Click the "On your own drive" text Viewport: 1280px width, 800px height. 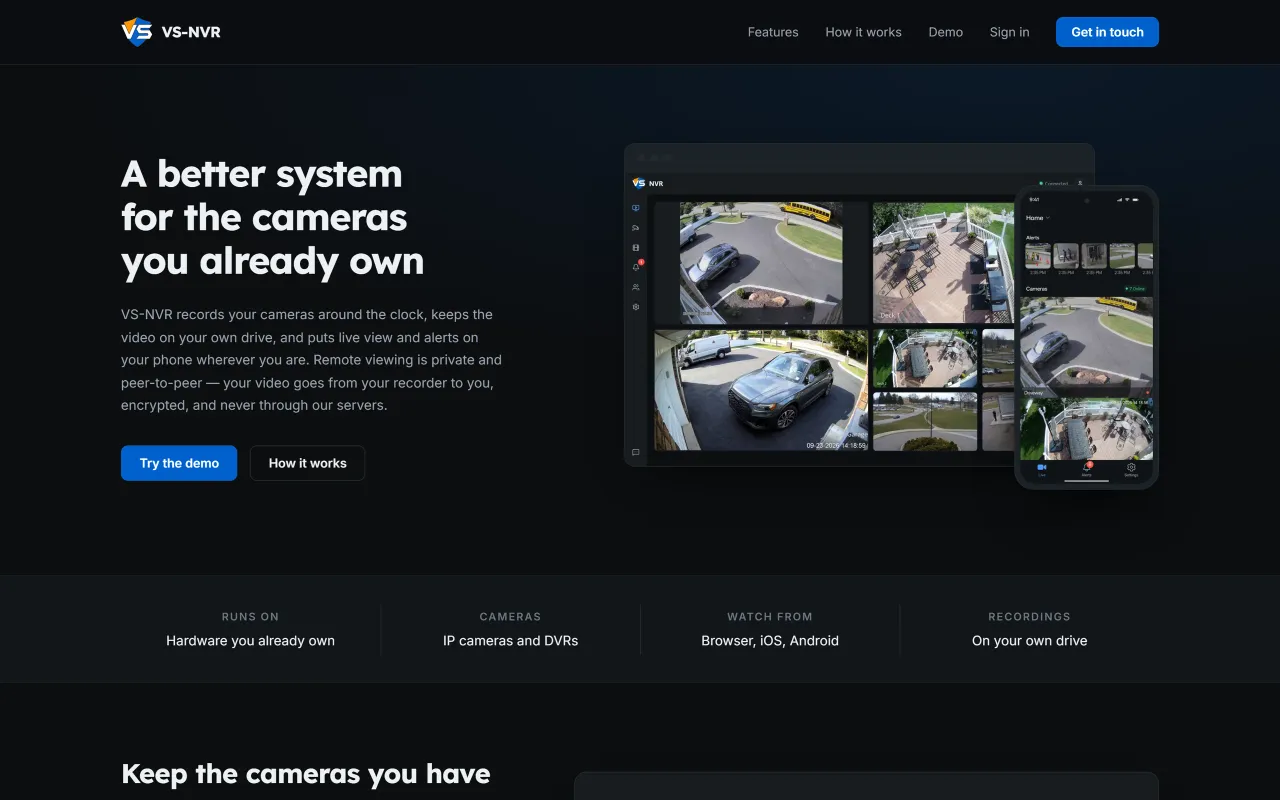1029,641
